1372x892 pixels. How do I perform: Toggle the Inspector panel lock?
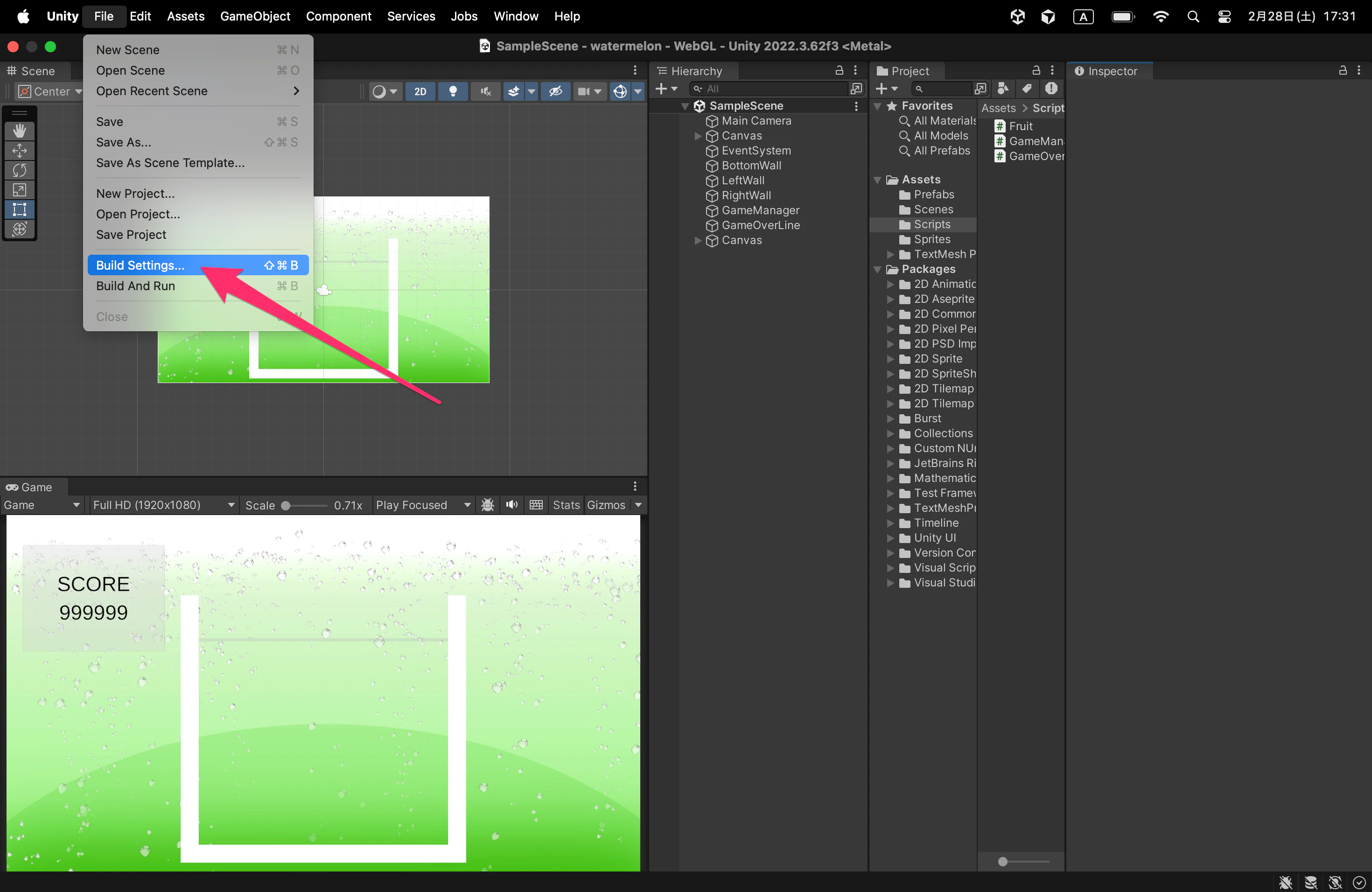pos(1343,70)
